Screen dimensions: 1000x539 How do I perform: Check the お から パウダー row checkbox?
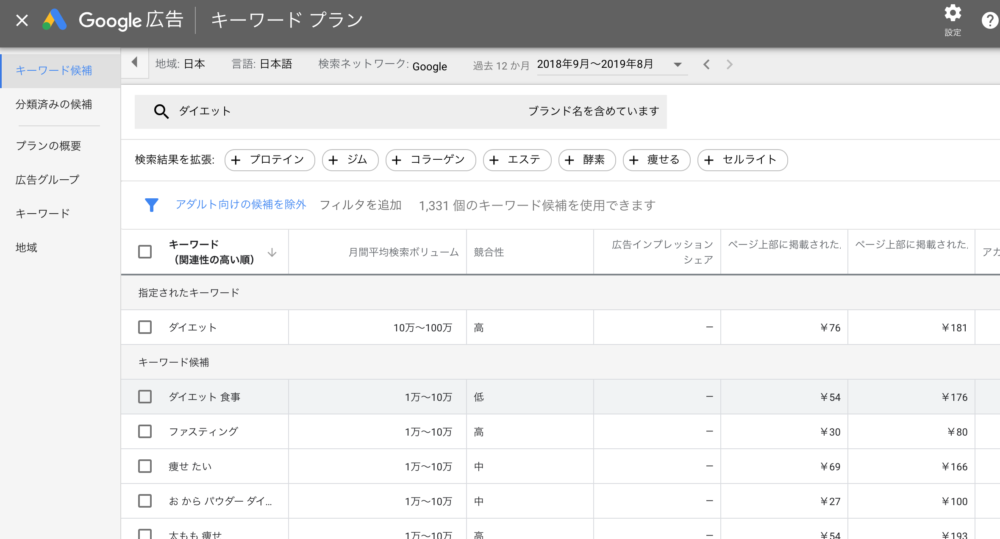[x=145, y=501]
